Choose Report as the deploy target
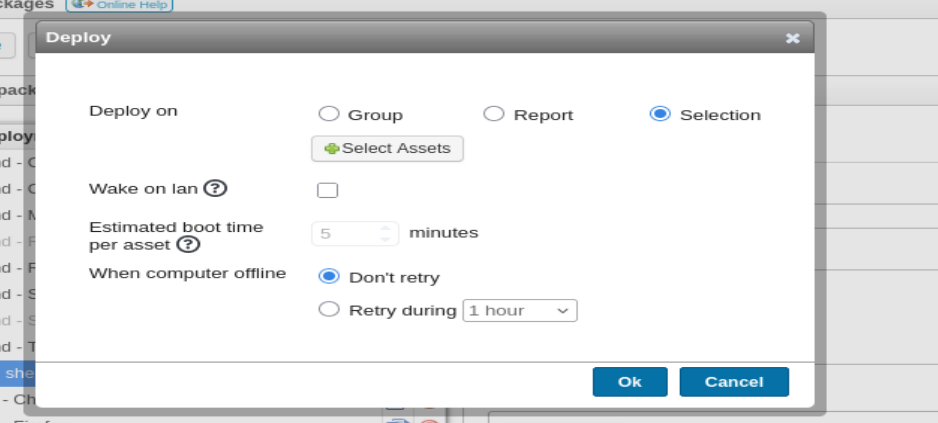The width and height of the screenshot is (938, 423). coord(494,114)
